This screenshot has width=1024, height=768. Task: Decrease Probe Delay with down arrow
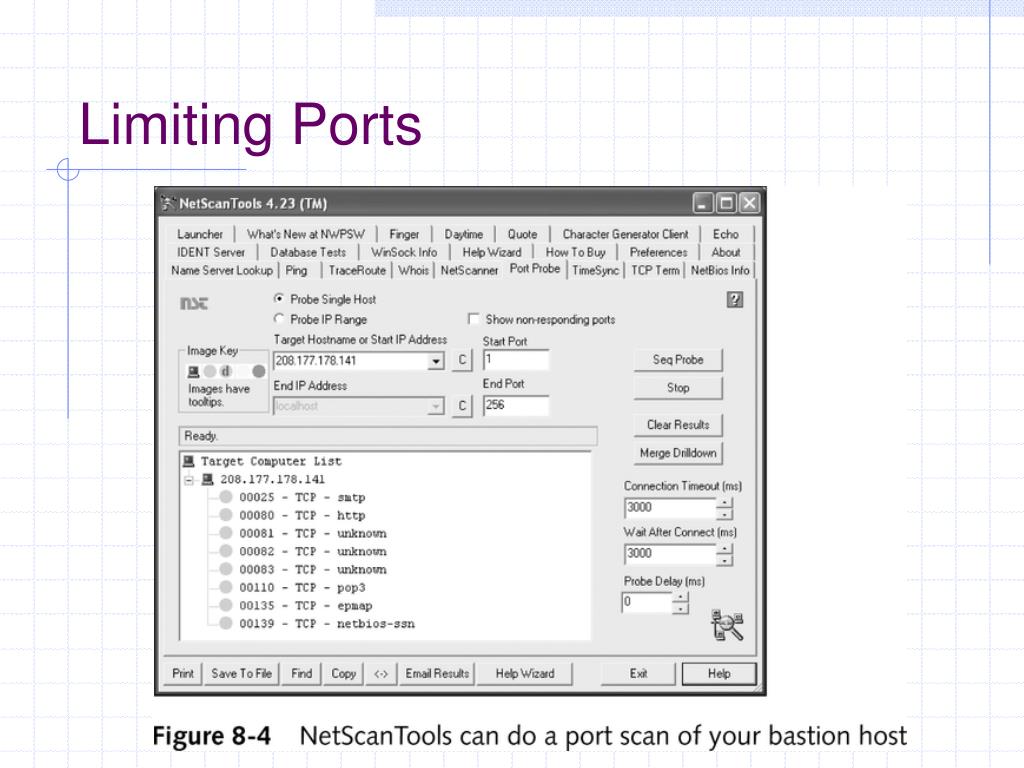[680, 608]
